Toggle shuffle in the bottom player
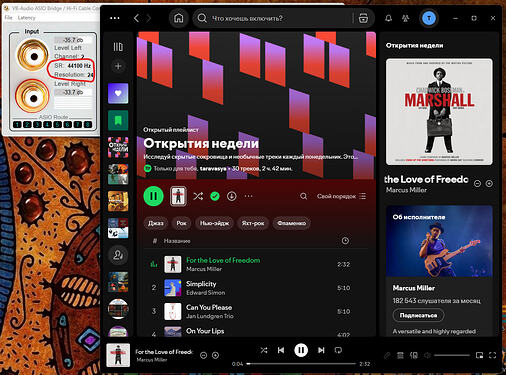Viewport: 506px width, 375px height. point(264,350)
